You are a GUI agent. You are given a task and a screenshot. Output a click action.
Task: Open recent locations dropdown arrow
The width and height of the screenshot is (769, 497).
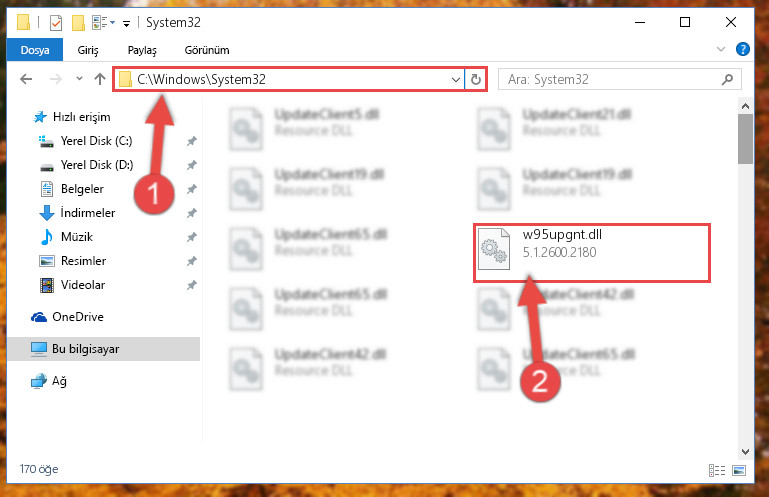[x=79, y=79]
